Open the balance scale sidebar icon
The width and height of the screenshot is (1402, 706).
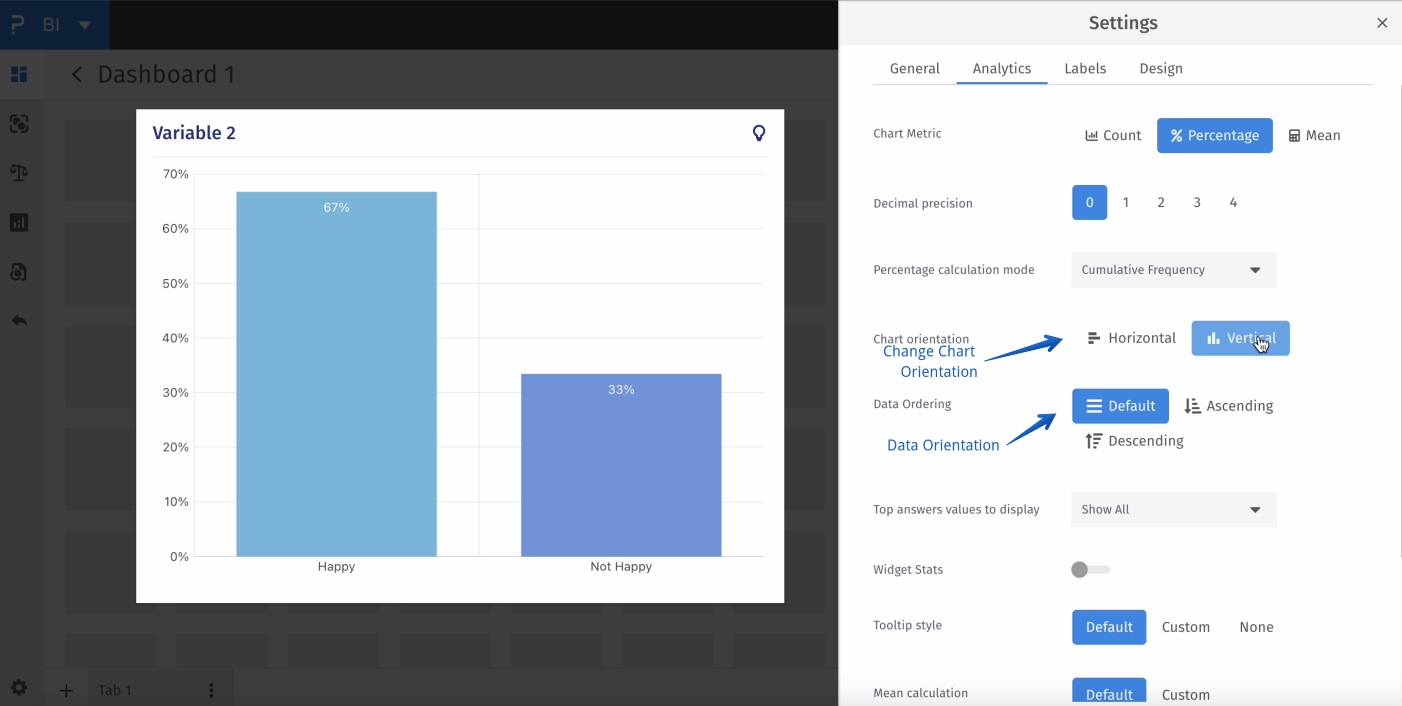click(19, 173)
